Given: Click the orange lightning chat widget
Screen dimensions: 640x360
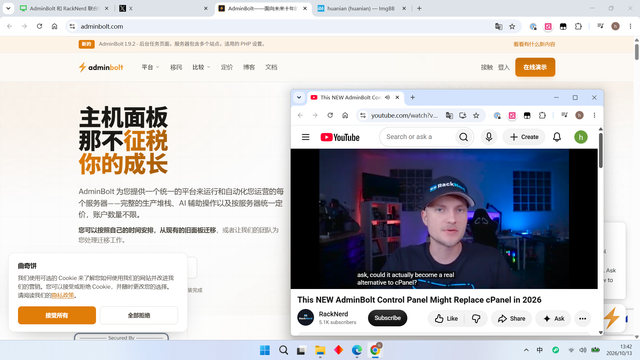Looking at the screenshot, I should click(611, 318).
